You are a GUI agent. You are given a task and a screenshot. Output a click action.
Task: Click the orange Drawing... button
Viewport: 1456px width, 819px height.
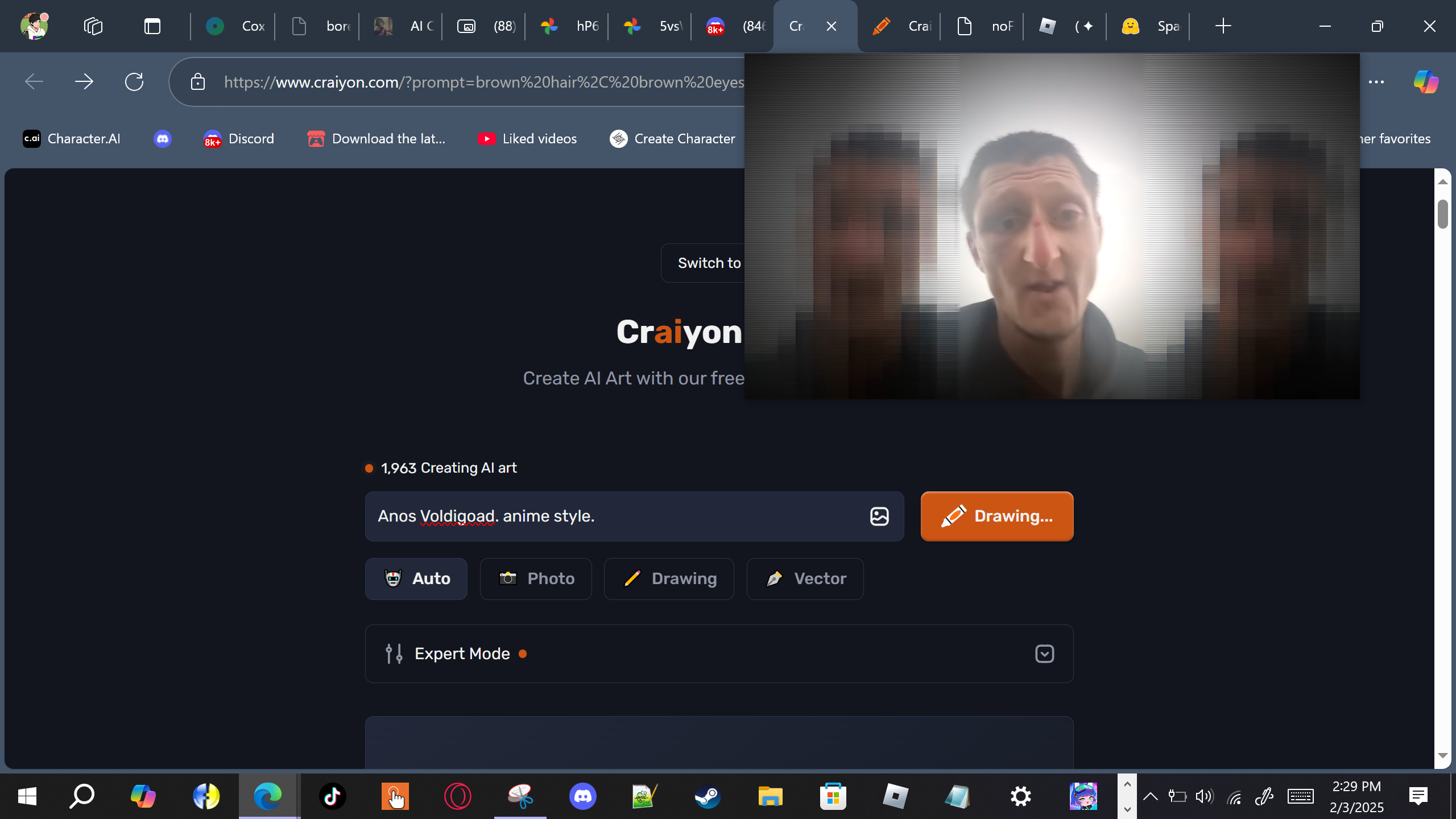pos(997,516)
